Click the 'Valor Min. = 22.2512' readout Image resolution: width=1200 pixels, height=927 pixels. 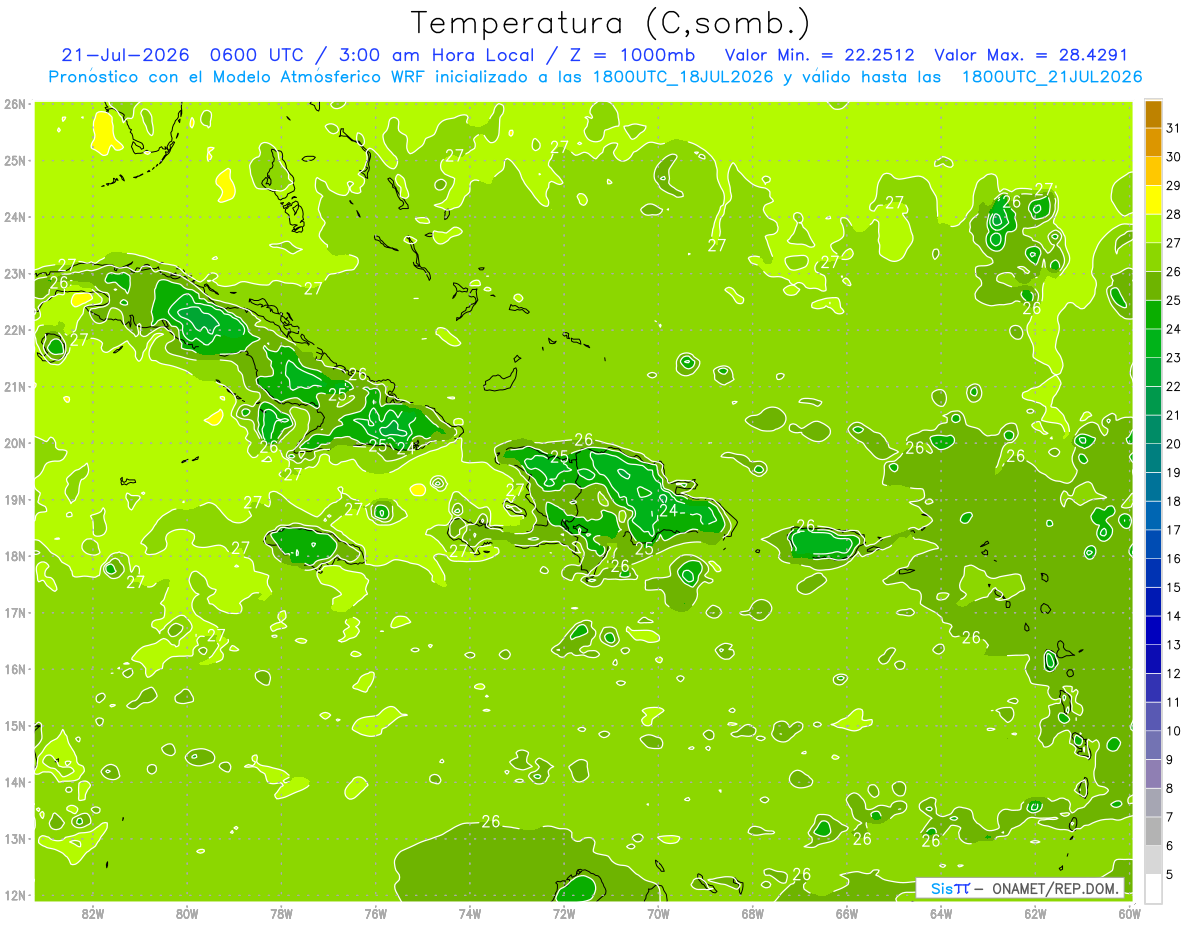click(820, 55)
